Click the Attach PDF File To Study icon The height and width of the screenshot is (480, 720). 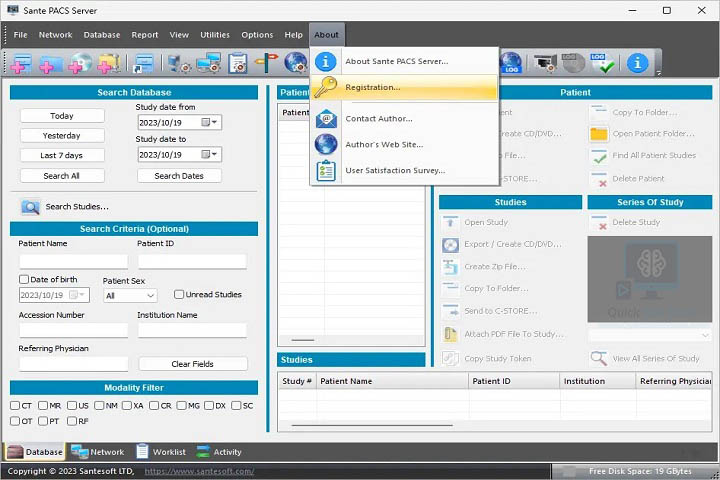coord(450,334)
